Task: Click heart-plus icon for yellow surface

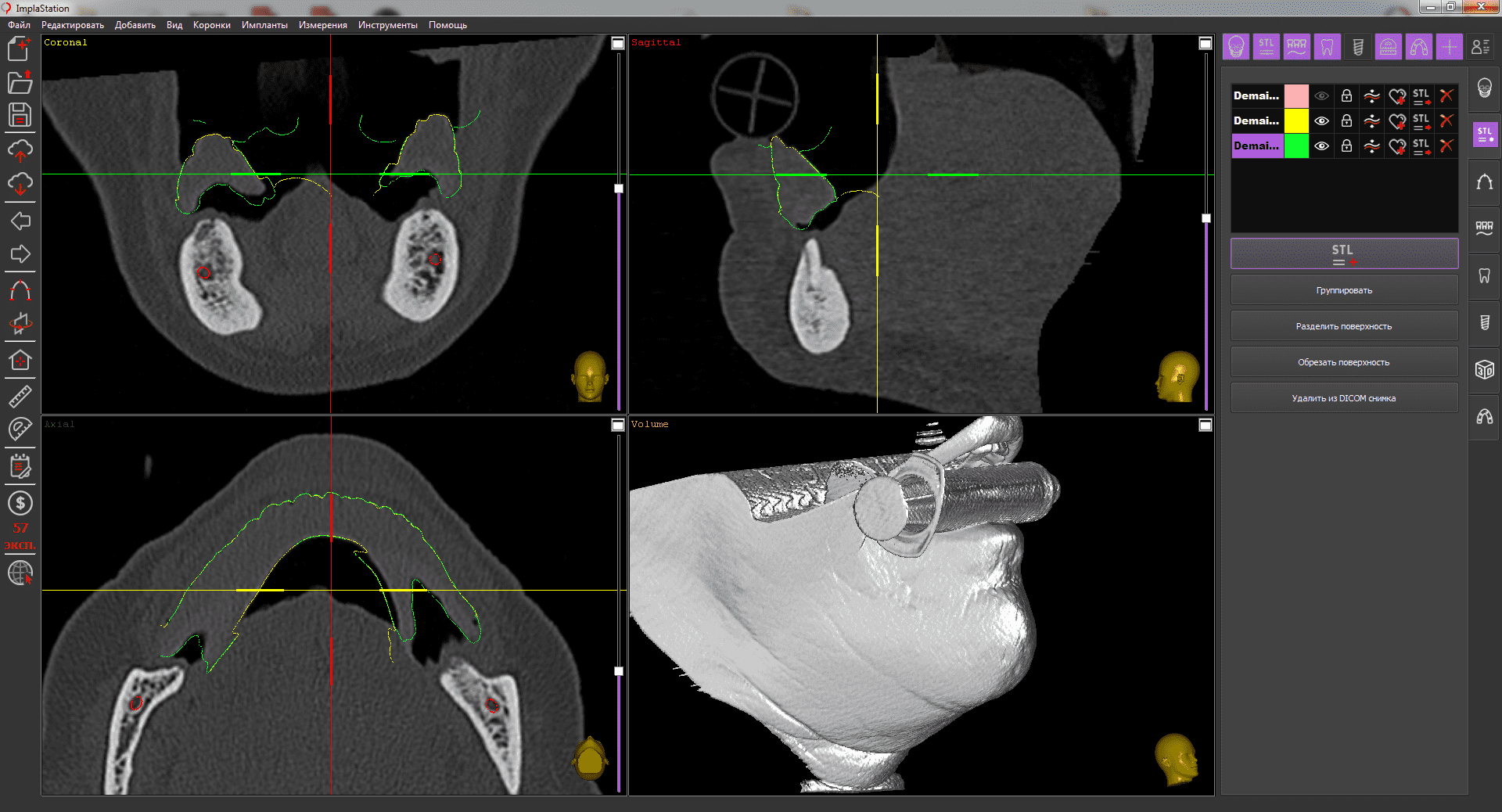Action: click(1397, 121)
